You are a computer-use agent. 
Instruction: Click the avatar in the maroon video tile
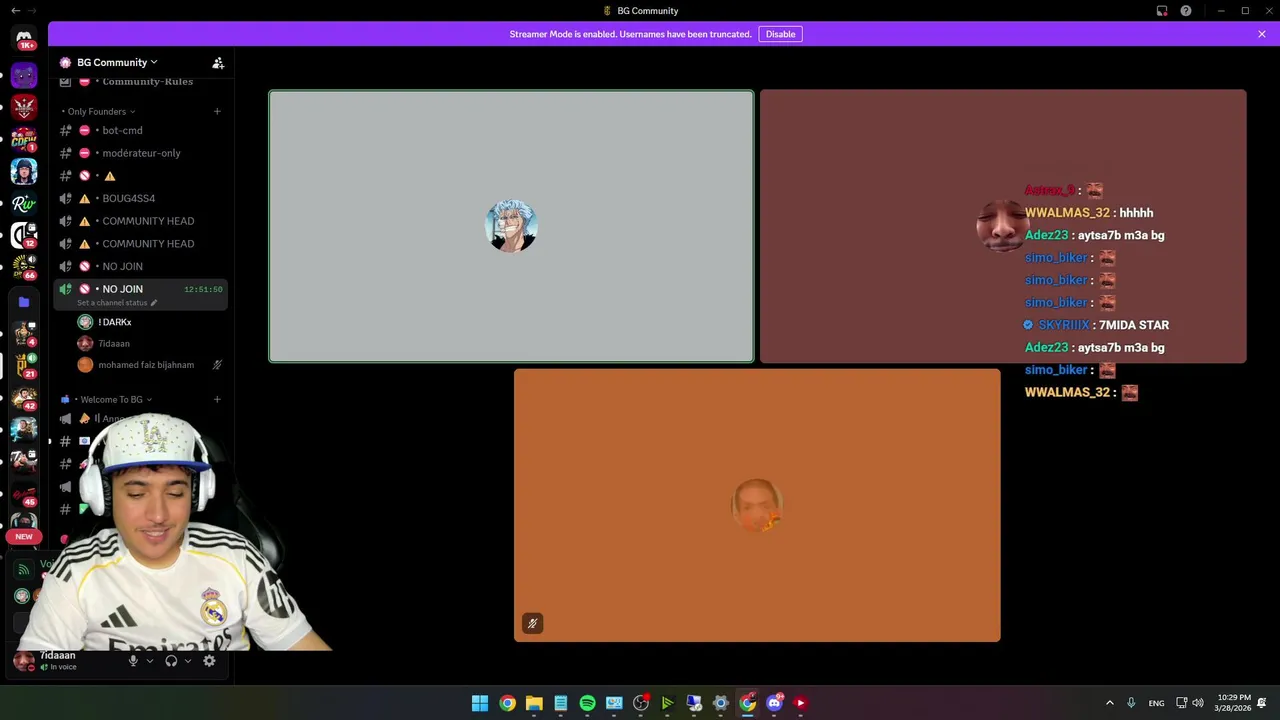click(1001, 226)
